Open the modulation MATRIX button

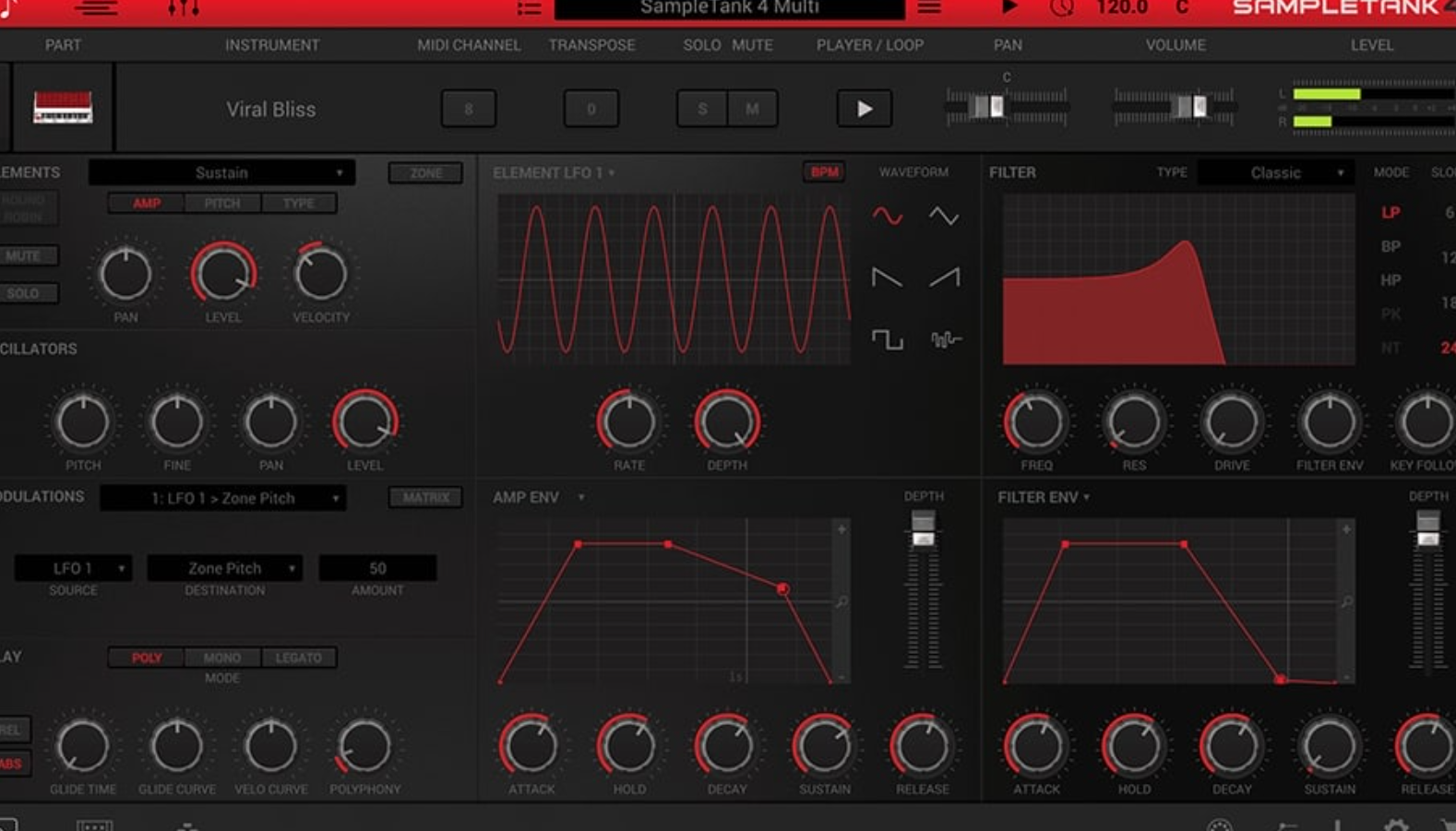[425, 498]
